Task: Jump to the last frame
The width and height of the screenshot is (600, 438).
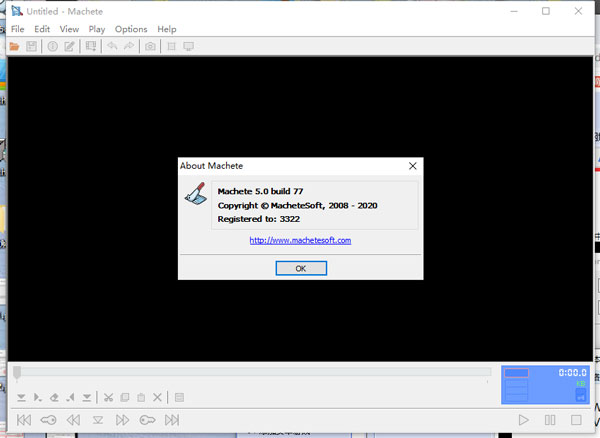Action: click(x=172, y=420)
